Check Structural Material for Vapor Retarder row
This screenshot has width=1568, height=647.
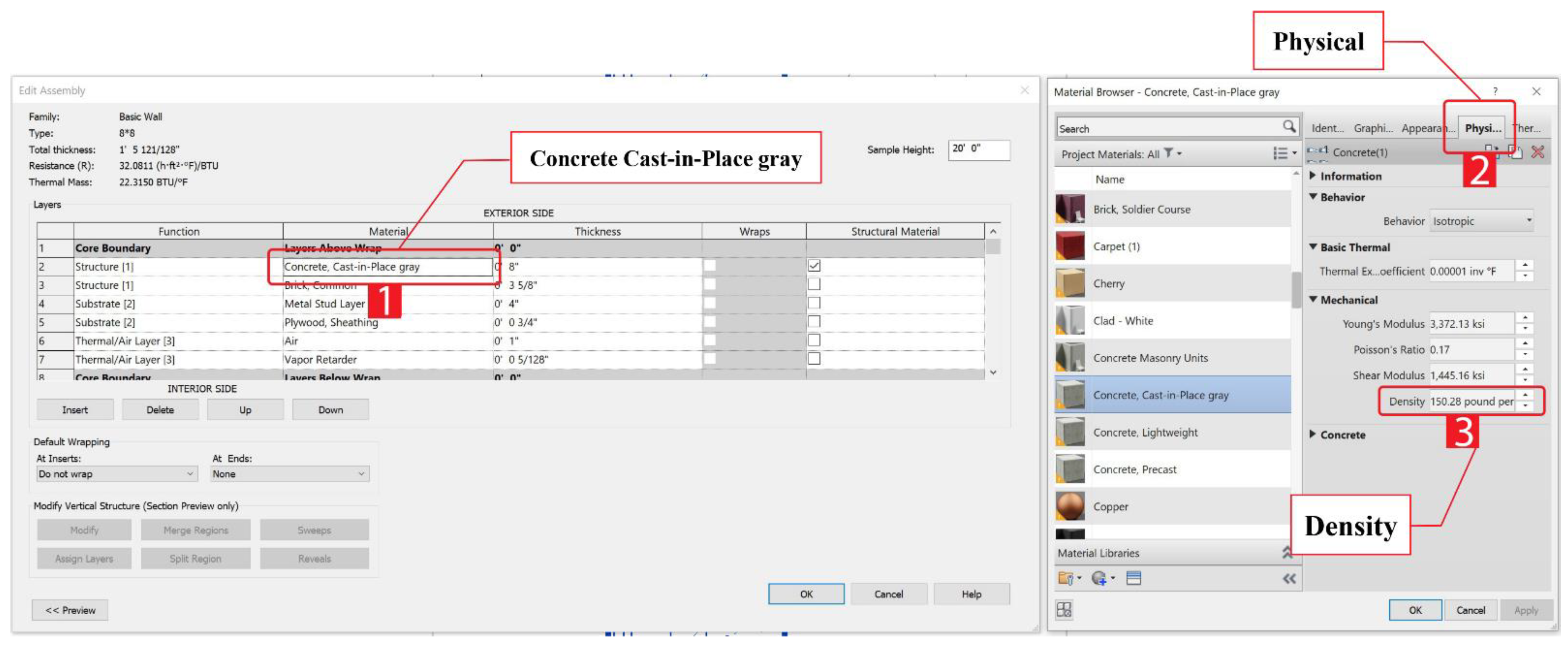(x=814, y=358)
